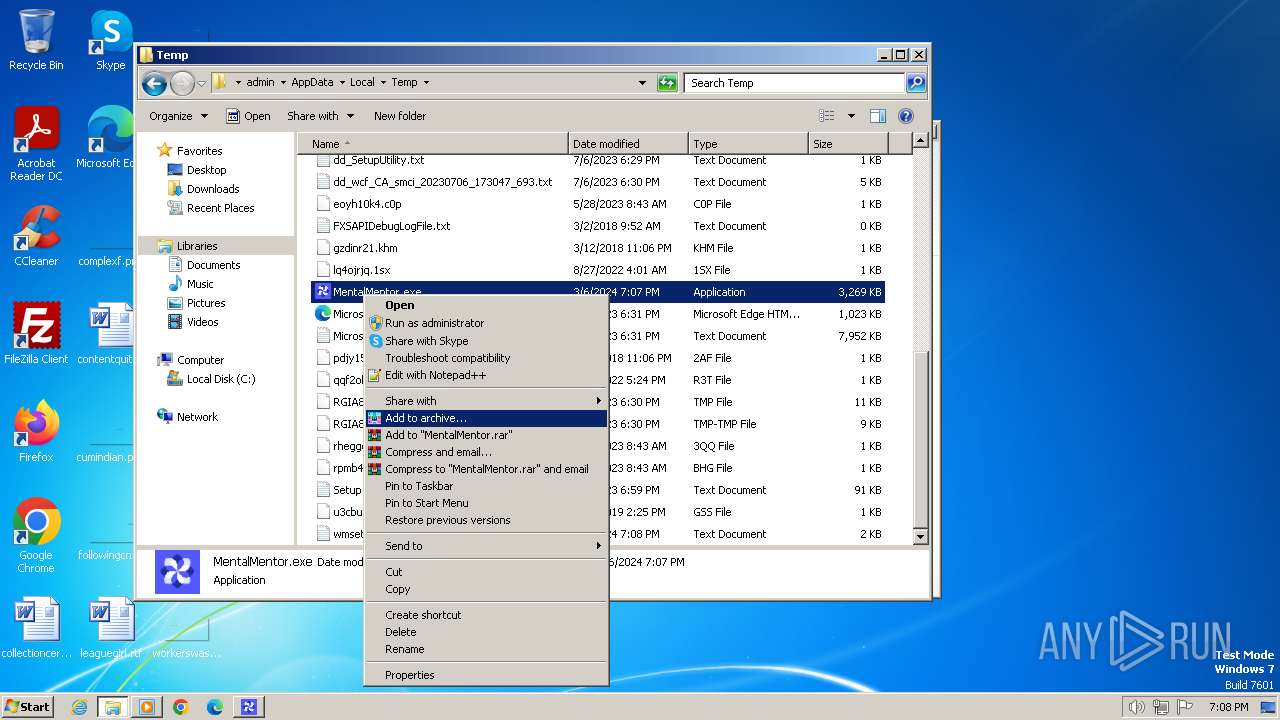Click Properties in the context menu
Image resolution: width=1280 pixels, height=720 pixels.
pyautogui.click(x=410, y=675)
